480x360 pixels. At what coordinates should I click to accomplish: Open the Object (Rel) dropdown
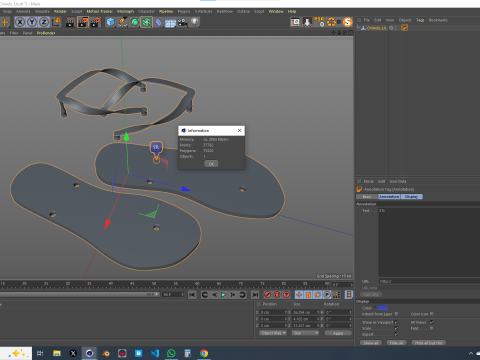point(273,333)
